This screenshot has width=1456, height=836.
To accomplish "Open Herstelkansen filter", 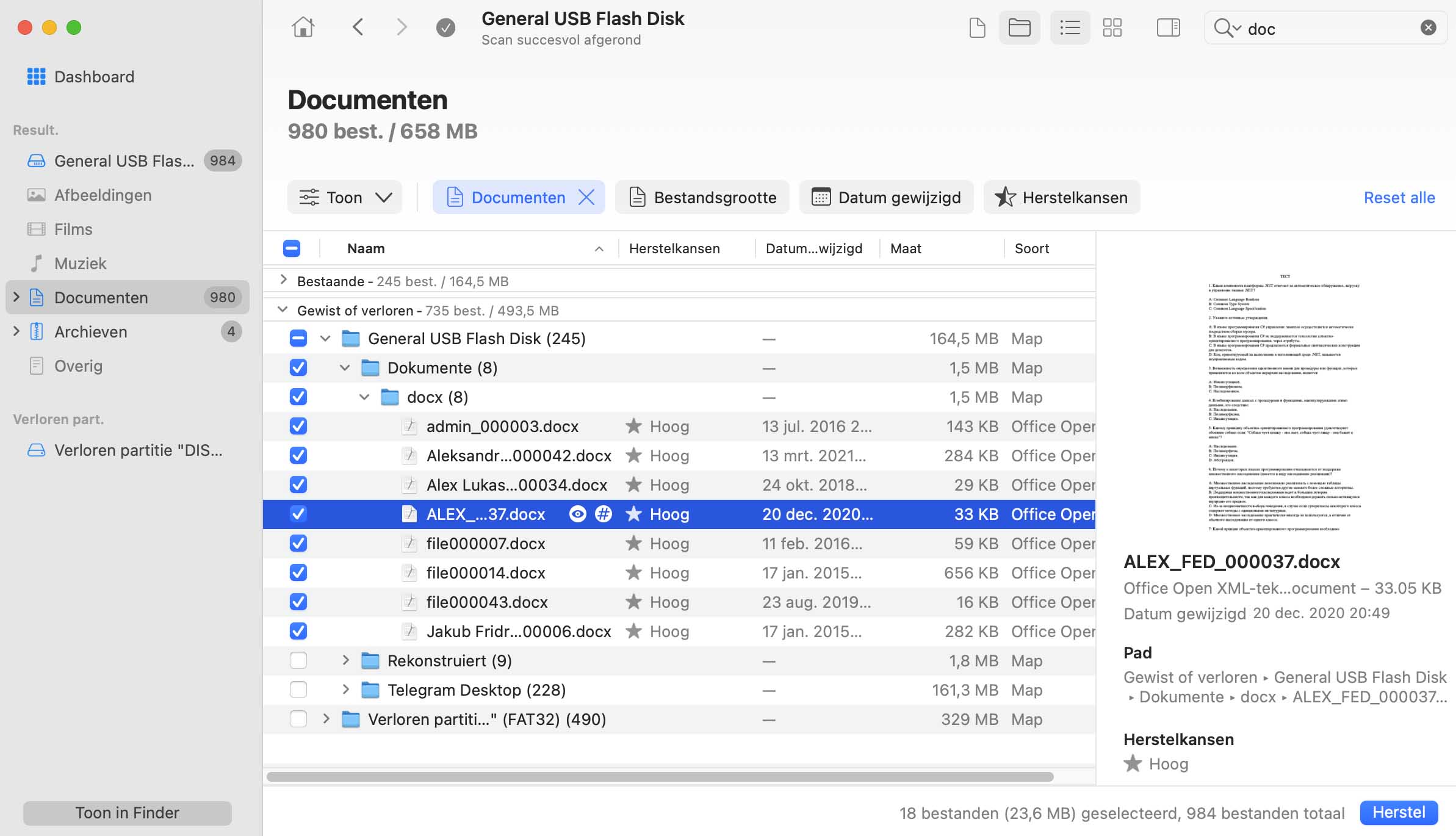I will click(x=1062, y=198).
